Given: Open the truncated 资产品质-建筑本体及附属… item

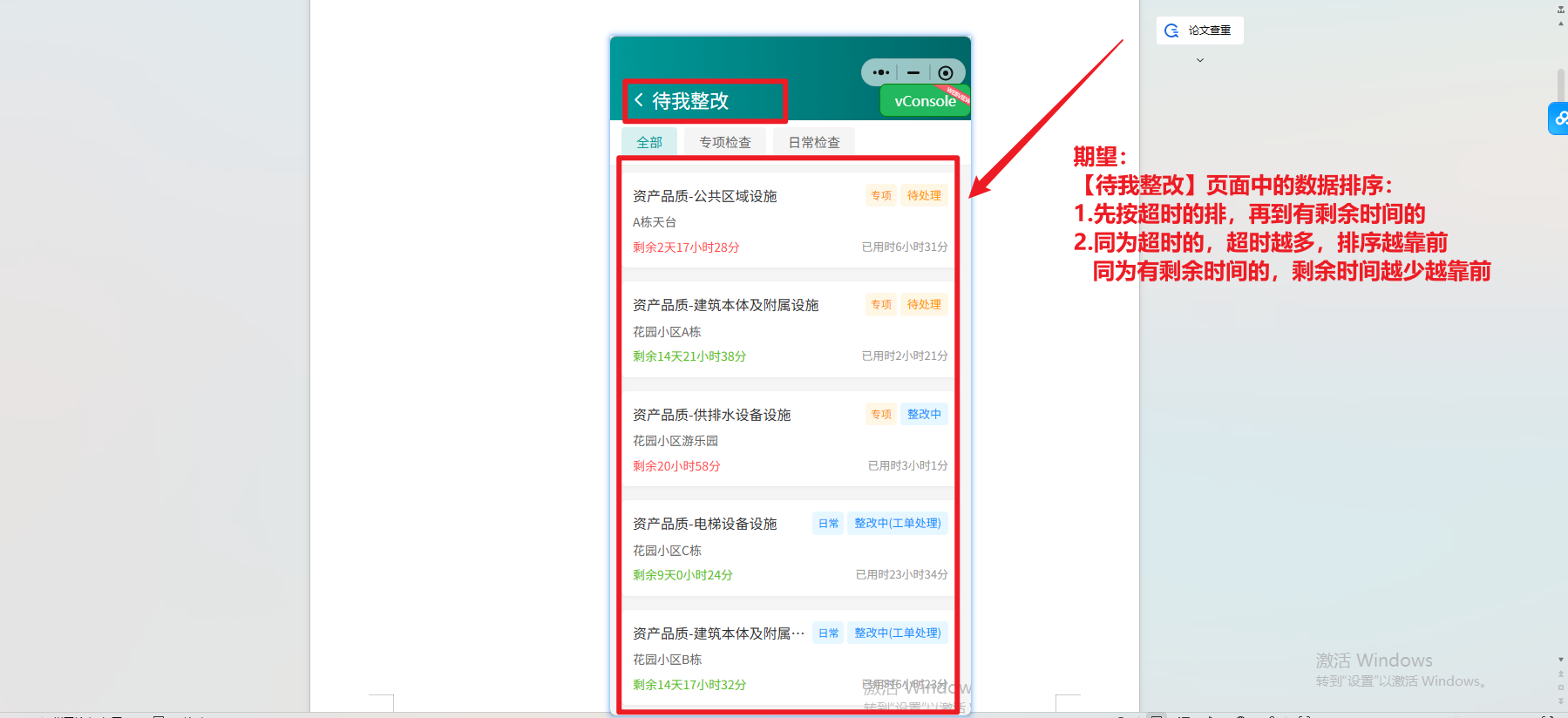Looking at the screenshot, I should point(718,633).
